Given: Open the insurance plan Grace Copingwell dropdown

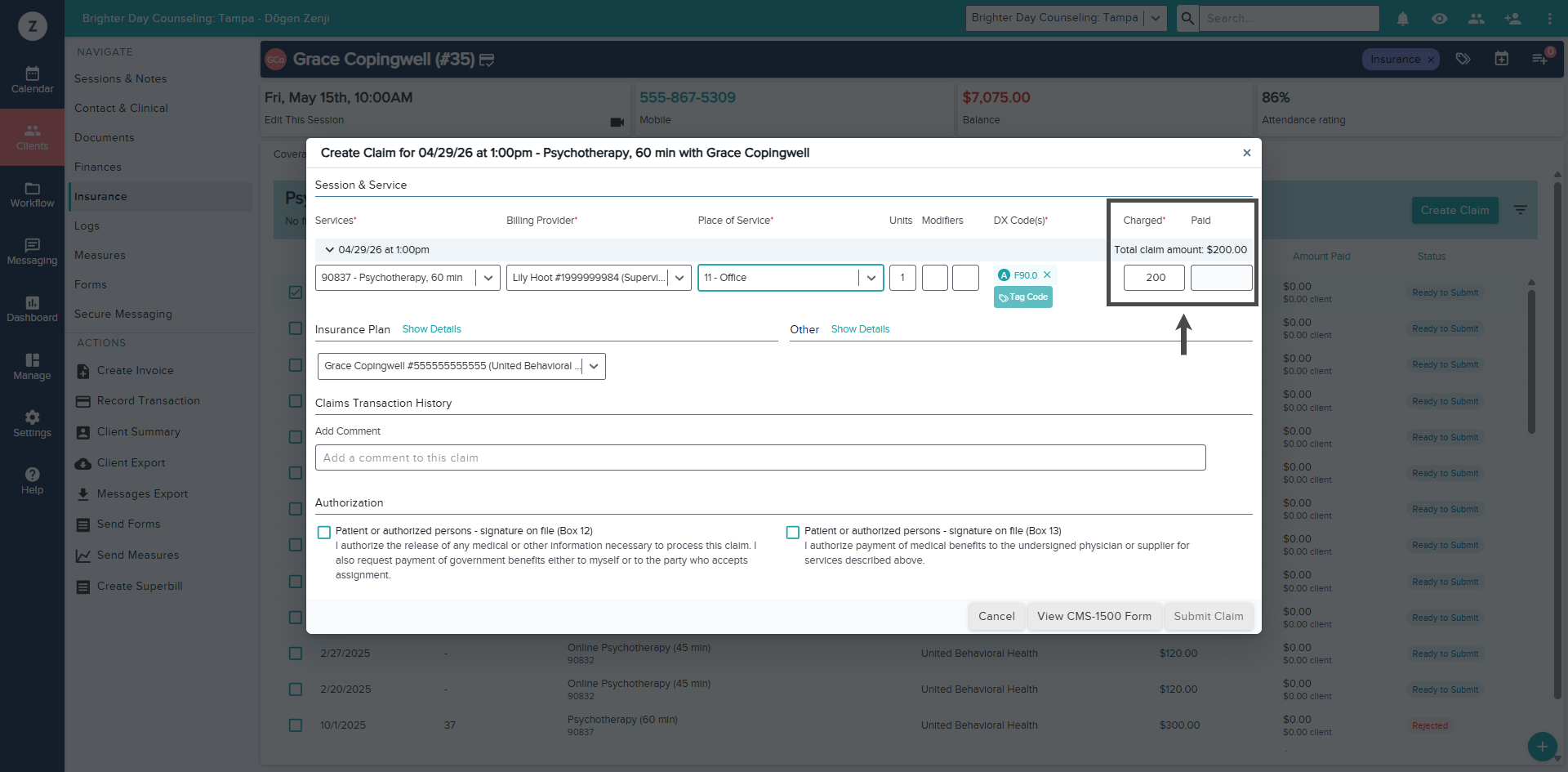Looking at the screenshot, I should pos(461,366).
